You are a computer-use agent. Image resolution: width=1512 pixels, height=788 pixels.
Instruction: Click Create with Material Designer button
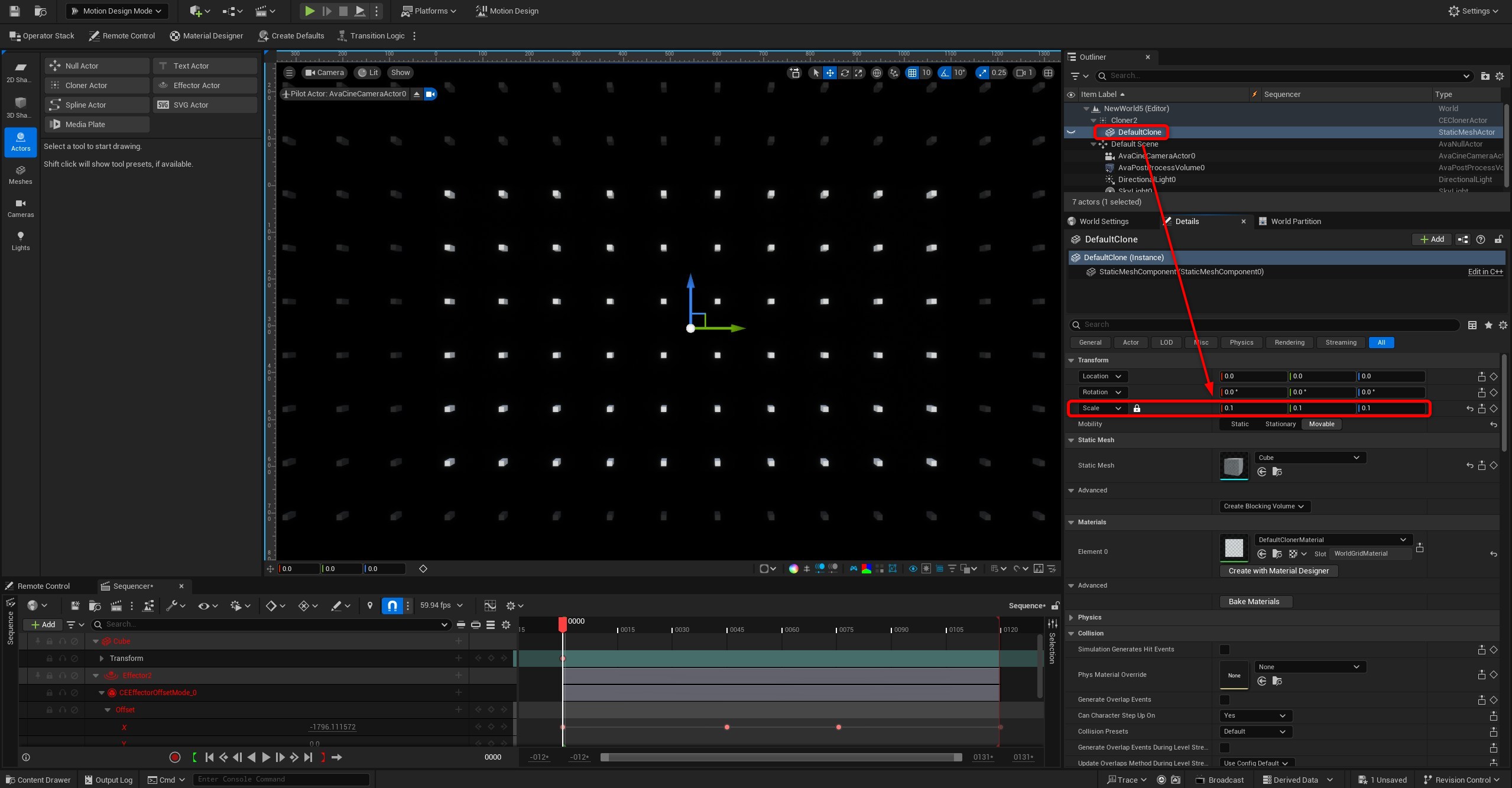tap(1279, 571)
